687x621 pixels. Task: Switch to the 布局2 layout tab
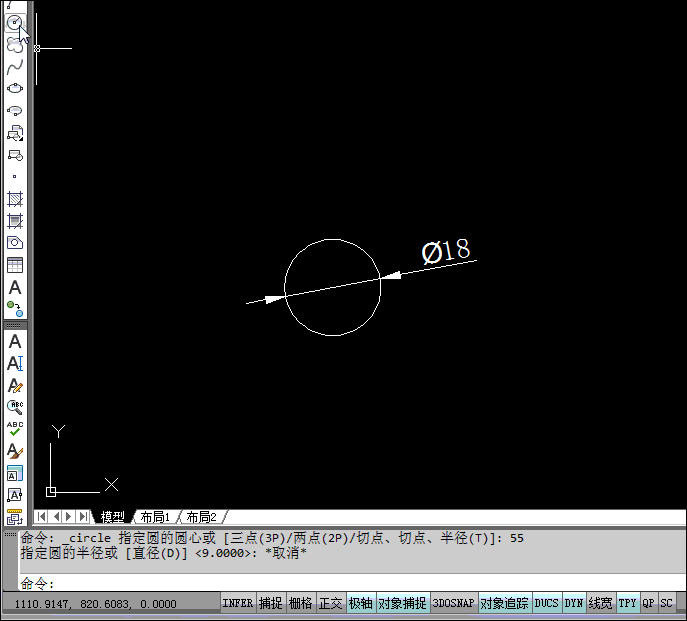pyautogui.click(x=202, y=517)
